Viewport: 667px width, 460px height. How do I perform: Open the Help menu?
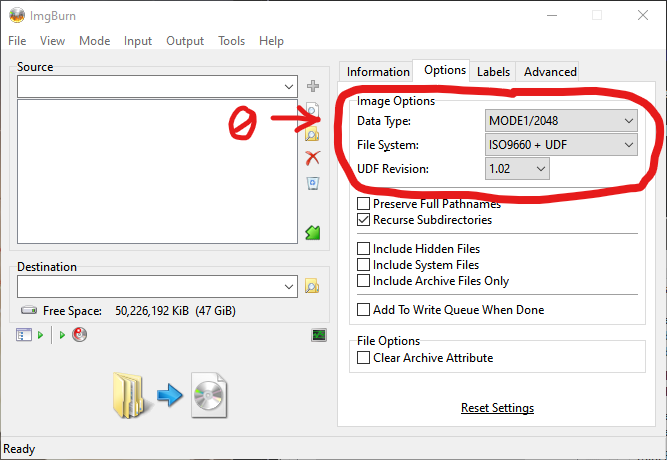pos(271,41)
